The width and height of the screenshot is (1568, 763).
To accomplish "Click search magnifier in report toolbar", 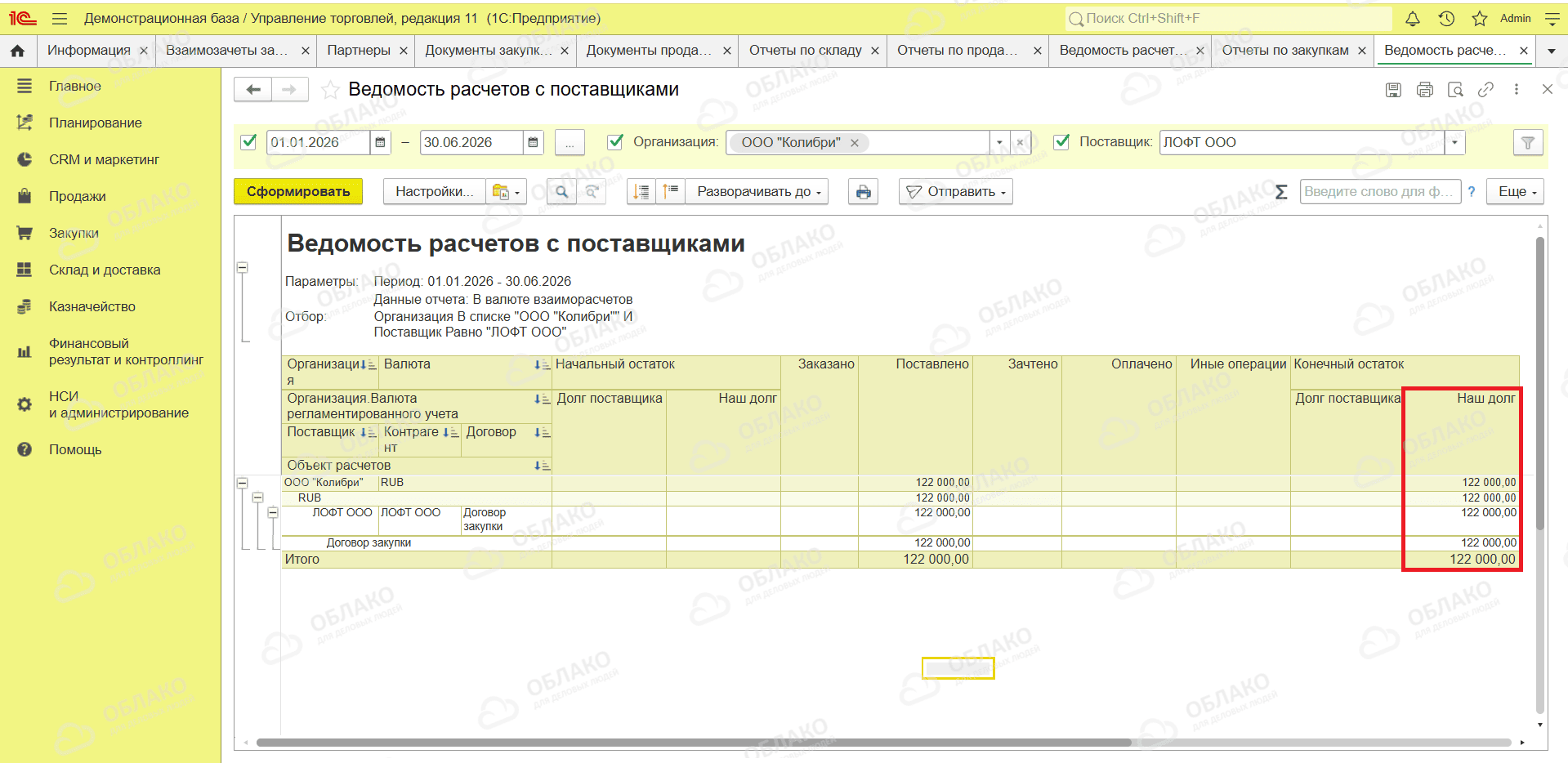I will tap(561, 192).
